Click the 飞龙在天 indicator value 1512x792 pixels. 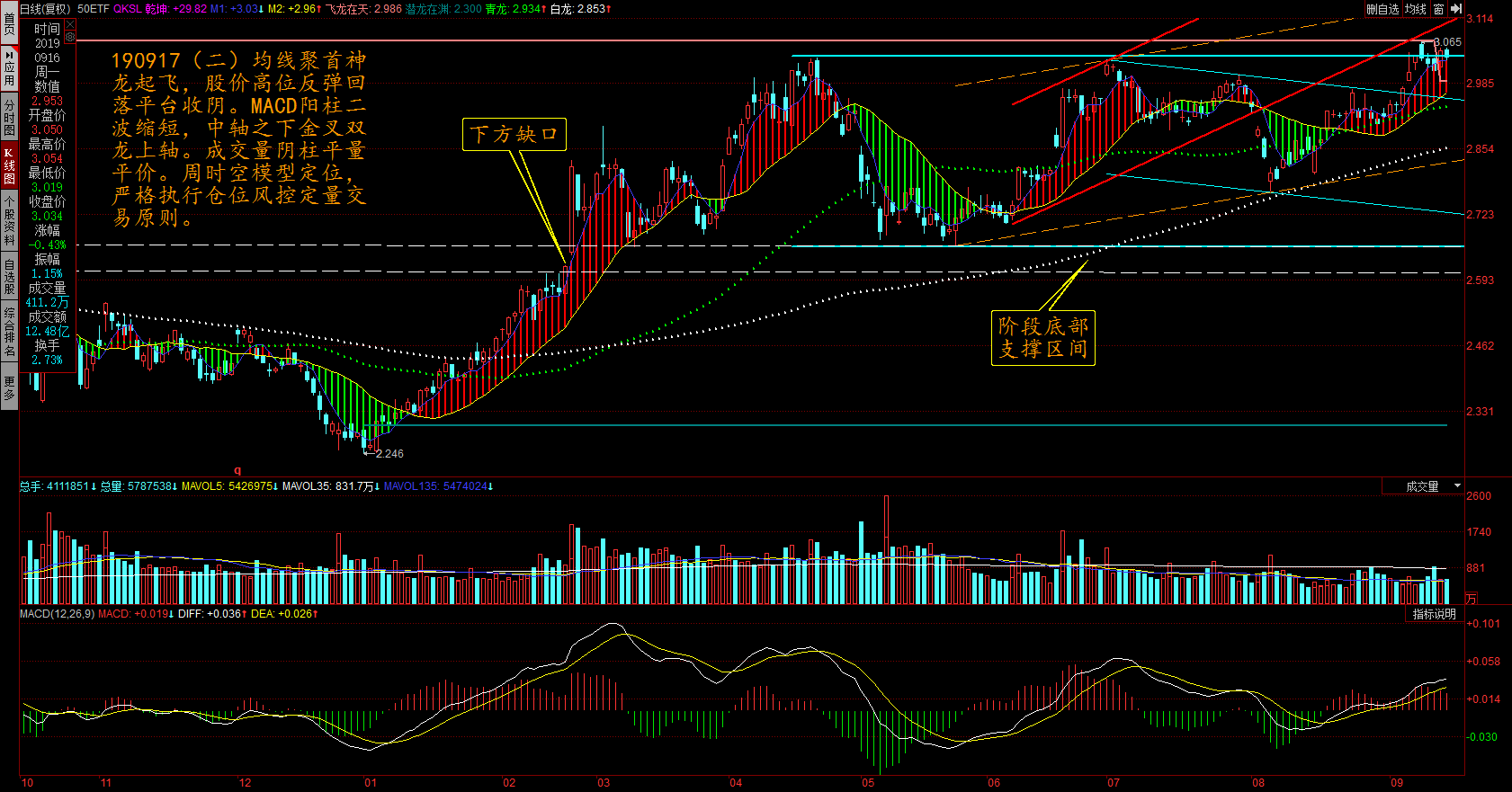(363, 9)
